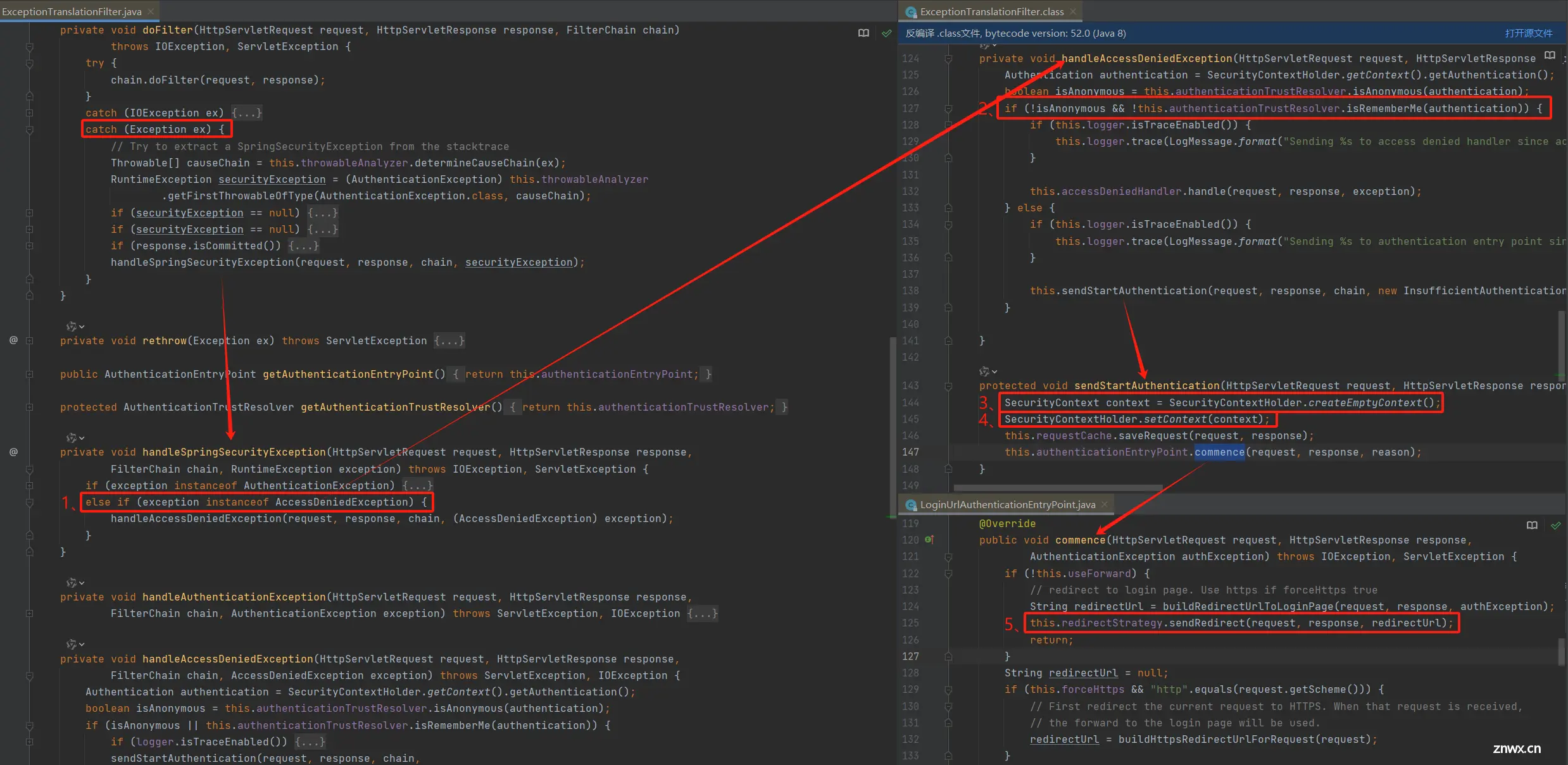Open author hint dropdown above handleAuthenticationException method
This screenshot has width=1568, height=765.
coord(75,583)
